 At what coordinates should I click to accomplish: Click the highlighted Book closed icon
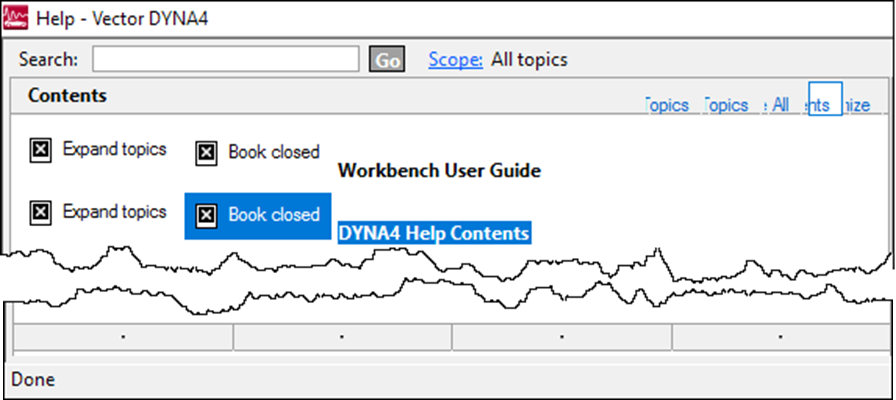pos(206,215)
